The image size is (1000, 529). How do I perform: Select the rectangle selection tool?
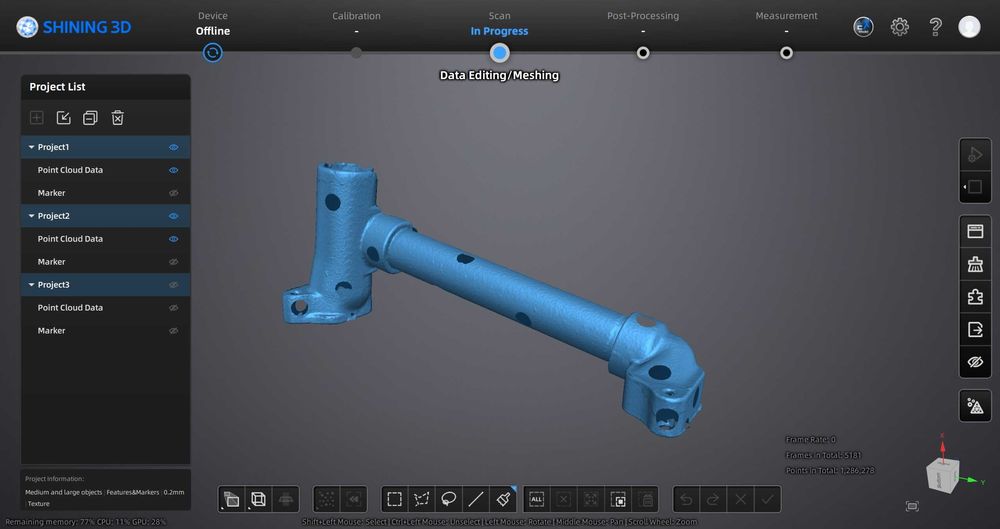[x=394, y=499]
